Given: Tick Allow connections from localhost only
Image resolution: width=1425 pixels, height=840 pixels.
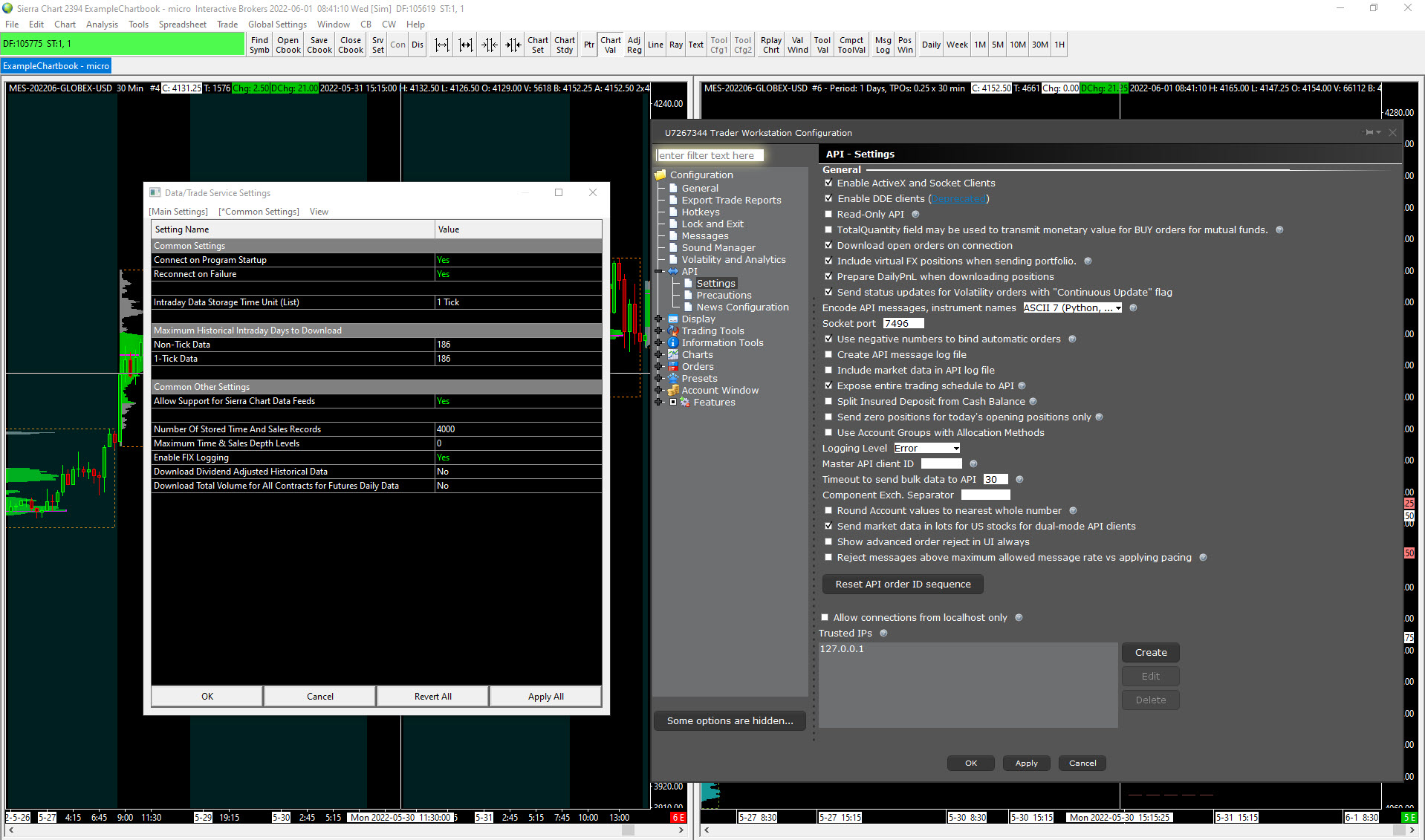Looking at the screenshot, I should click(825, 618).
